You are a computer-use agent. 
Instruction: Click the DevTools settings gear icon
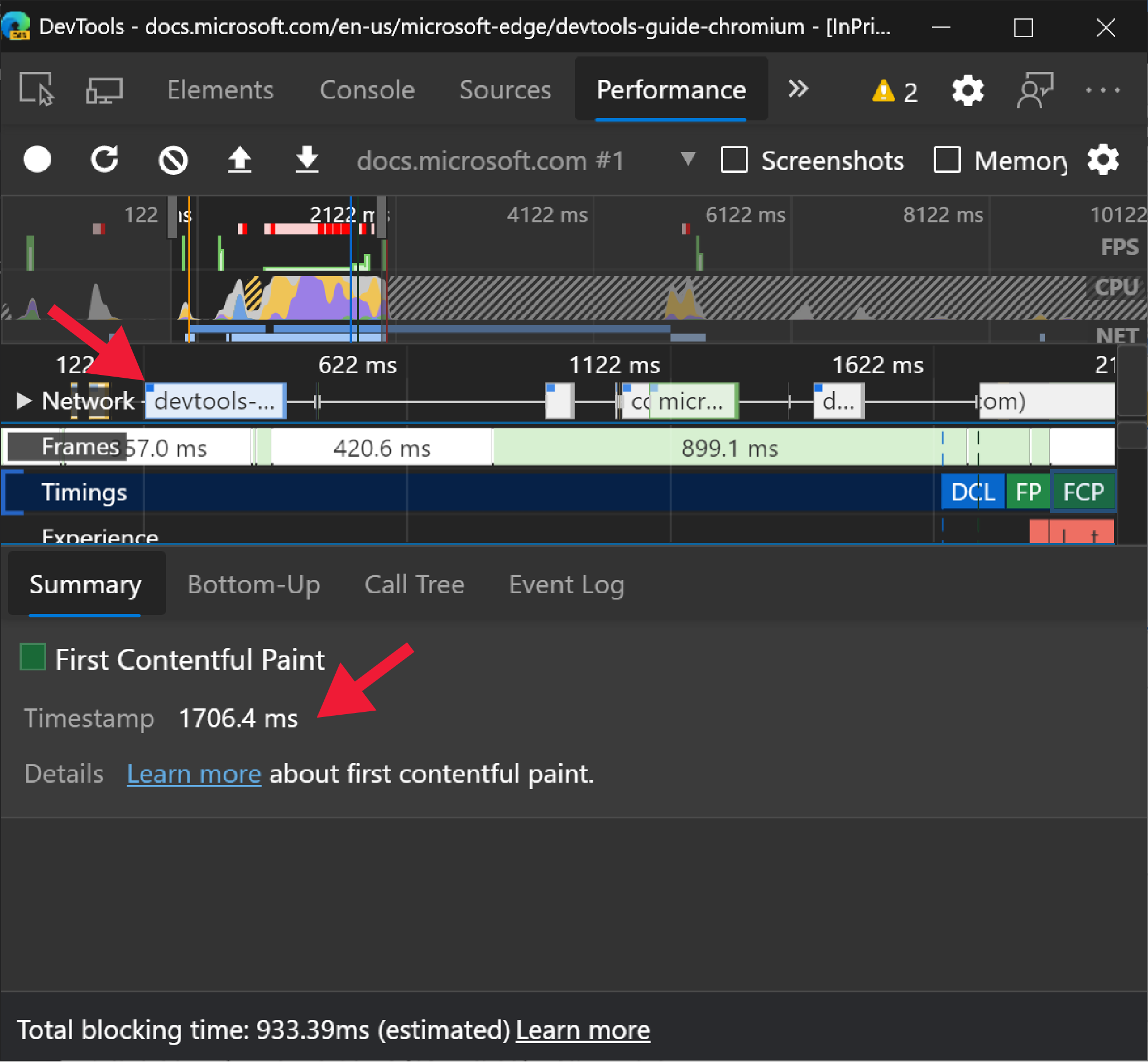coord(967,89)
